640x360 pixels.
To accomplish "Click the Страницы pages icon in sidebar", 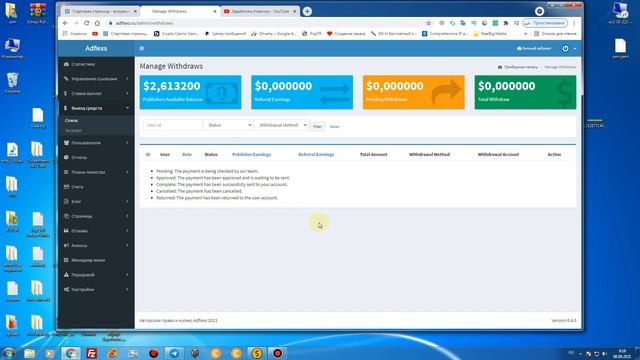I will tap(67, 216).
